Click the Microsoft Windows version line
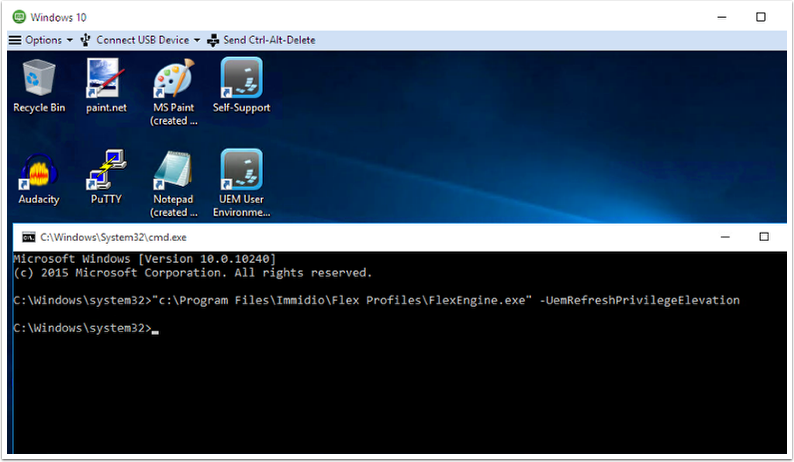 point(145,259)
